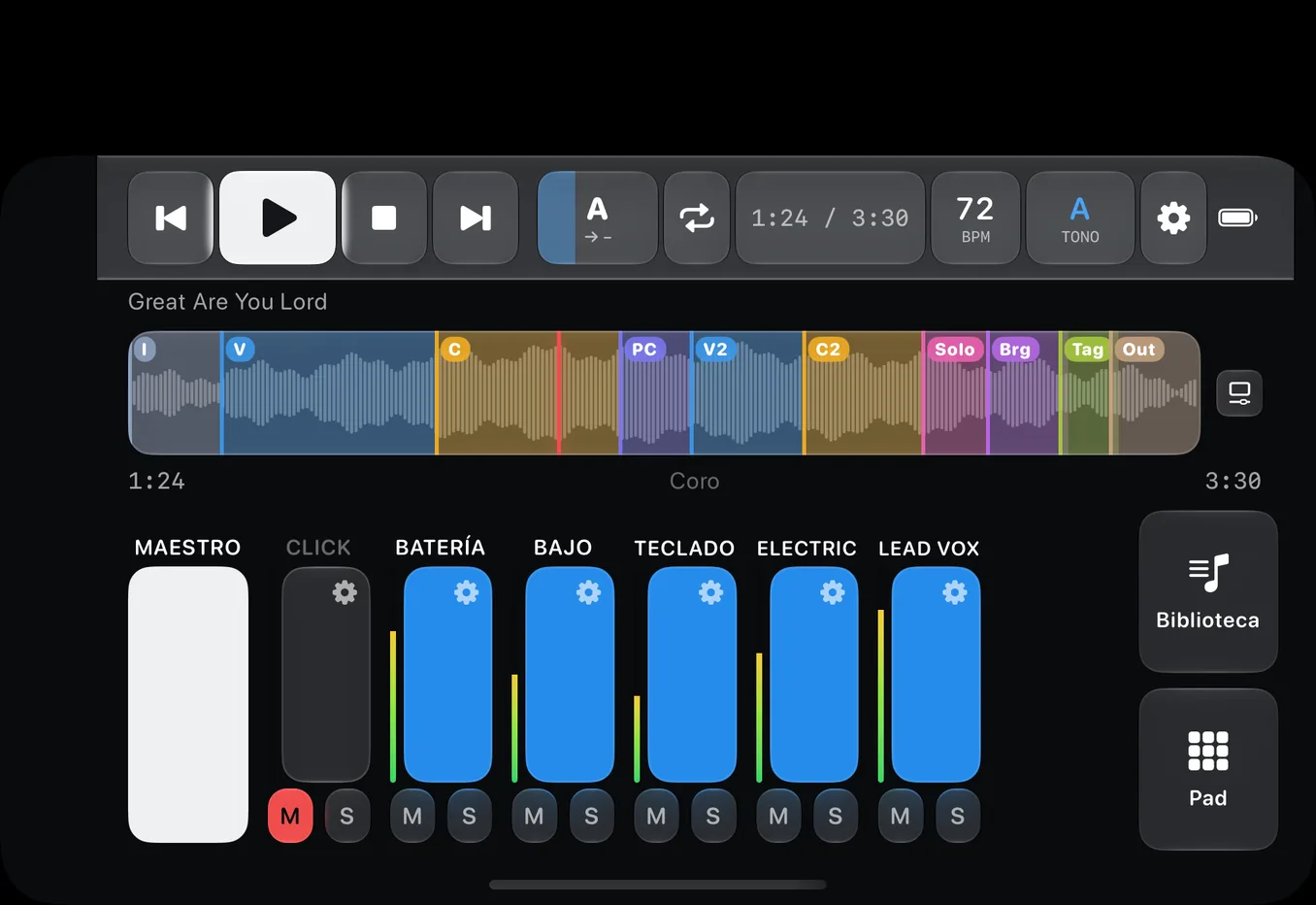Mute the BAJO track
The image size is (1316, 905).
pos(534,816)
